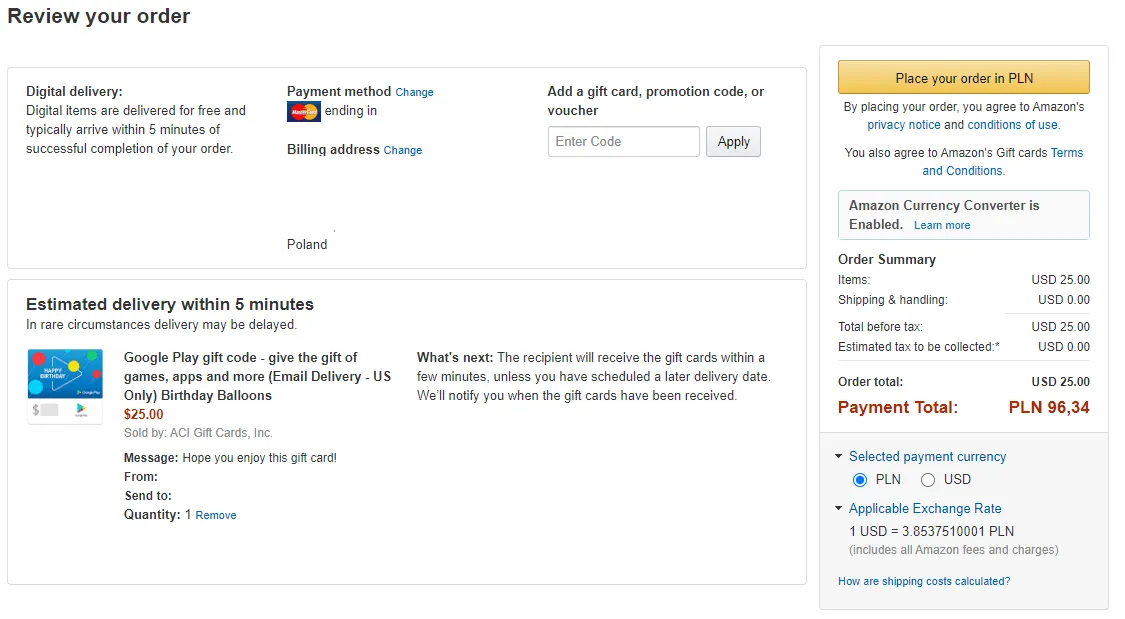This screenshot has height=619, width=1125.
Task: Click the Mastercard payment card icon
Action: click(x=303, y=111)
